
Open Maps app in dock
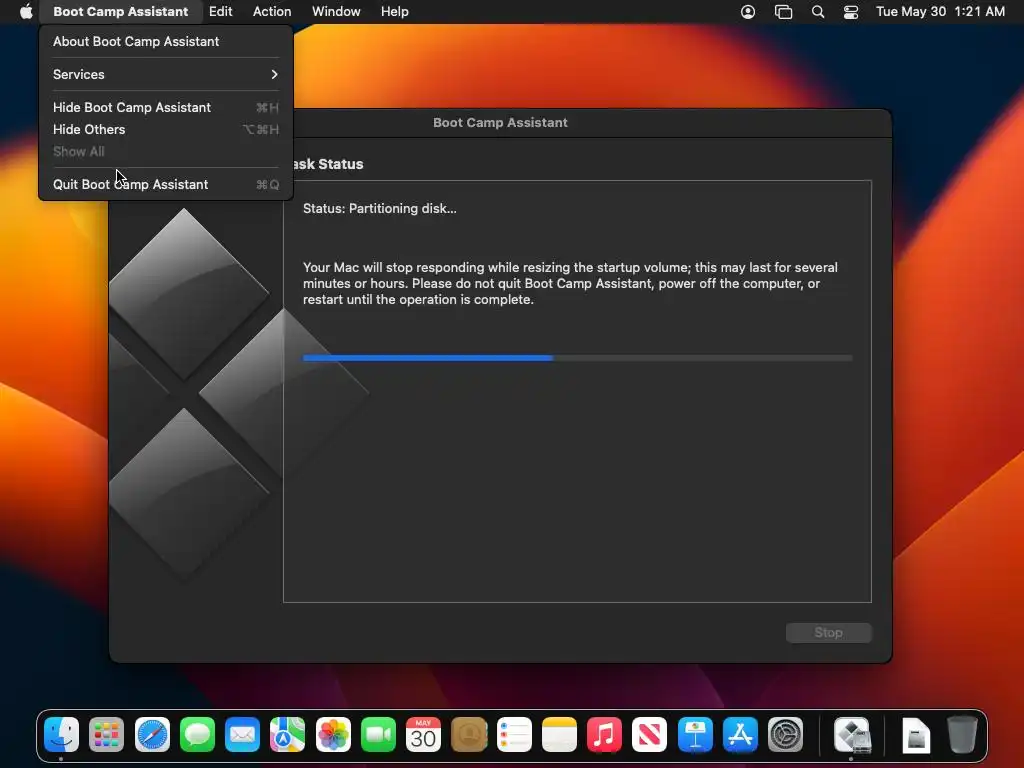(287, 735)
